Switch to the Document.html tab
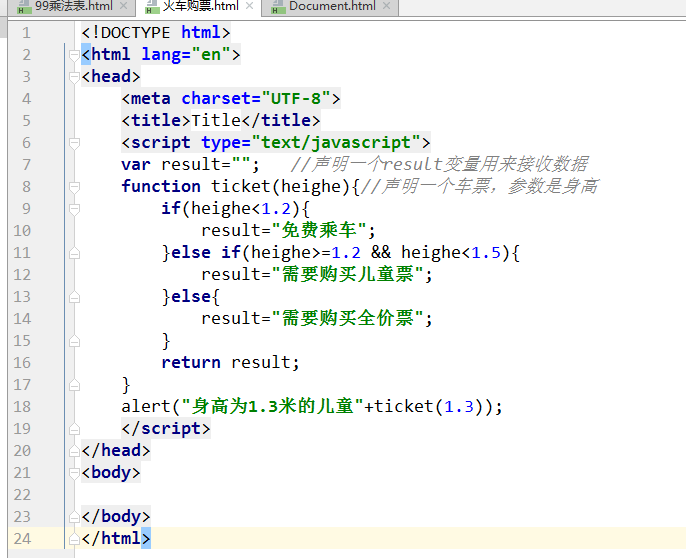The image size is (686, 558). click(x=332, y=6)
